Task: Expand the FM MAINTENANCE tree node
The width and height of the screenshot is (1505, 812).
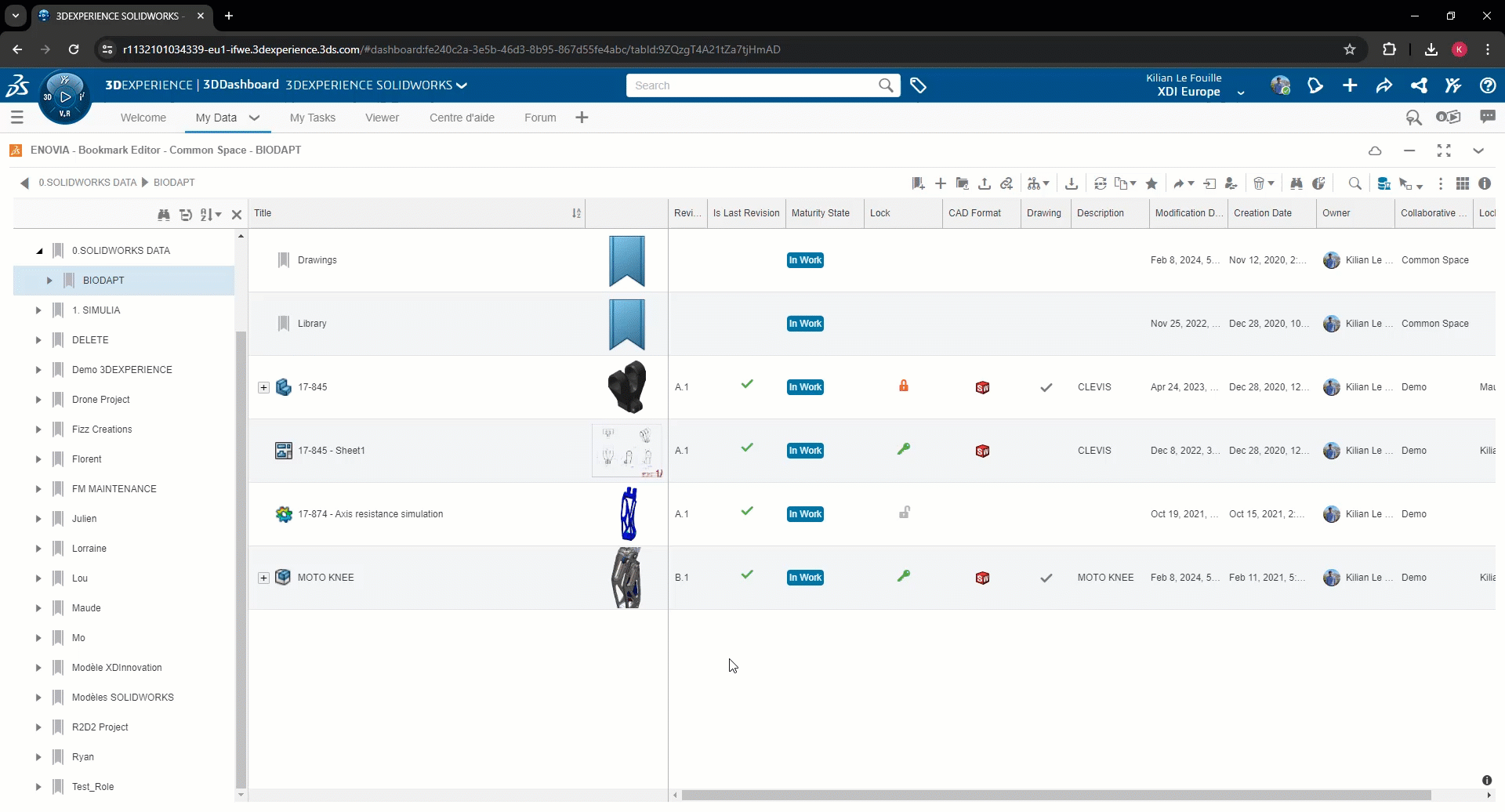Action: [x=38, y=489]
